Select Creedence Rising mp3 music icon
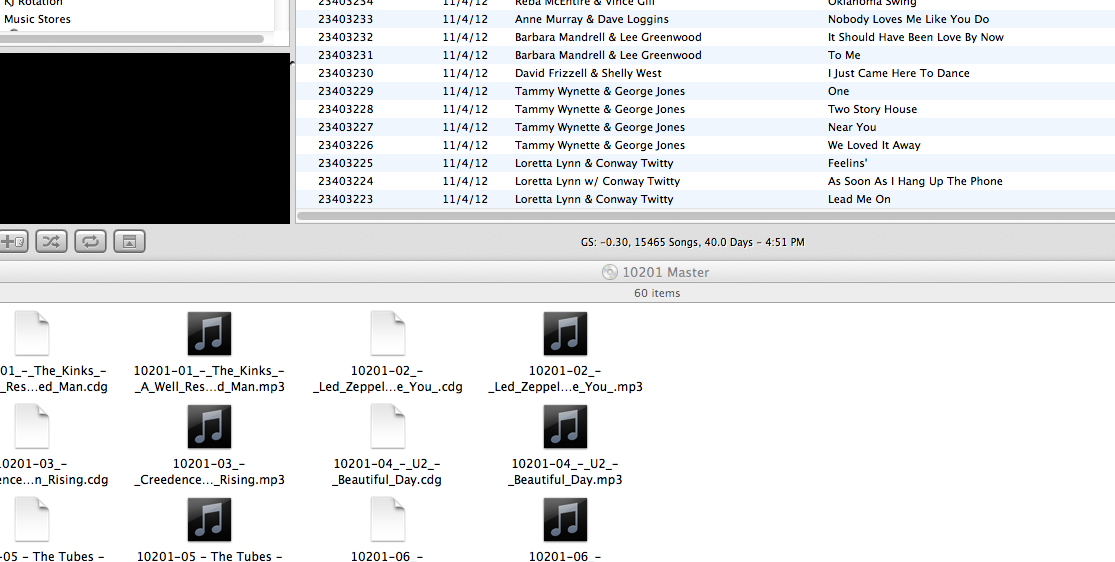This screenshot has height=562, width=1115. click(x=209, y=427)
